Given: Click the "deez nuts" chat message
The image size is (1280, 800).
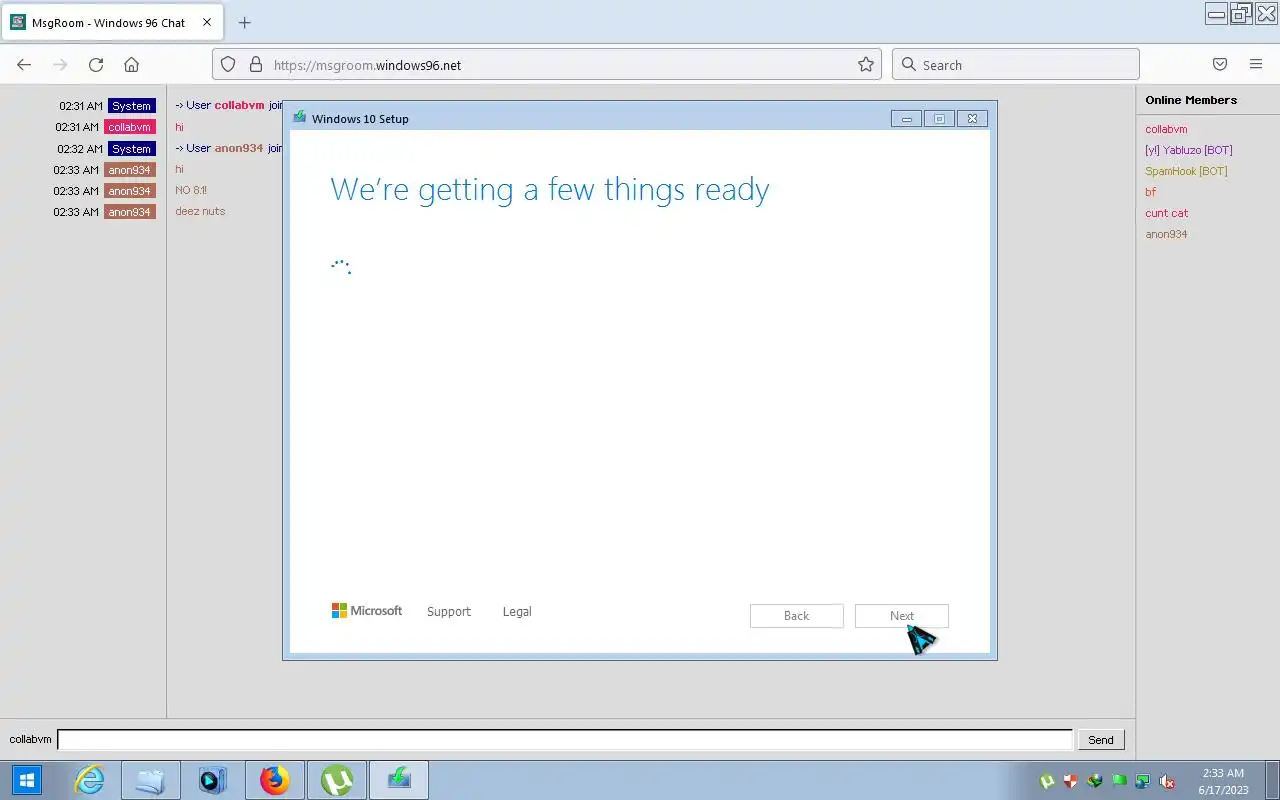Looking at the screenshot, I should pyautogui.click(x=200, y=211).
